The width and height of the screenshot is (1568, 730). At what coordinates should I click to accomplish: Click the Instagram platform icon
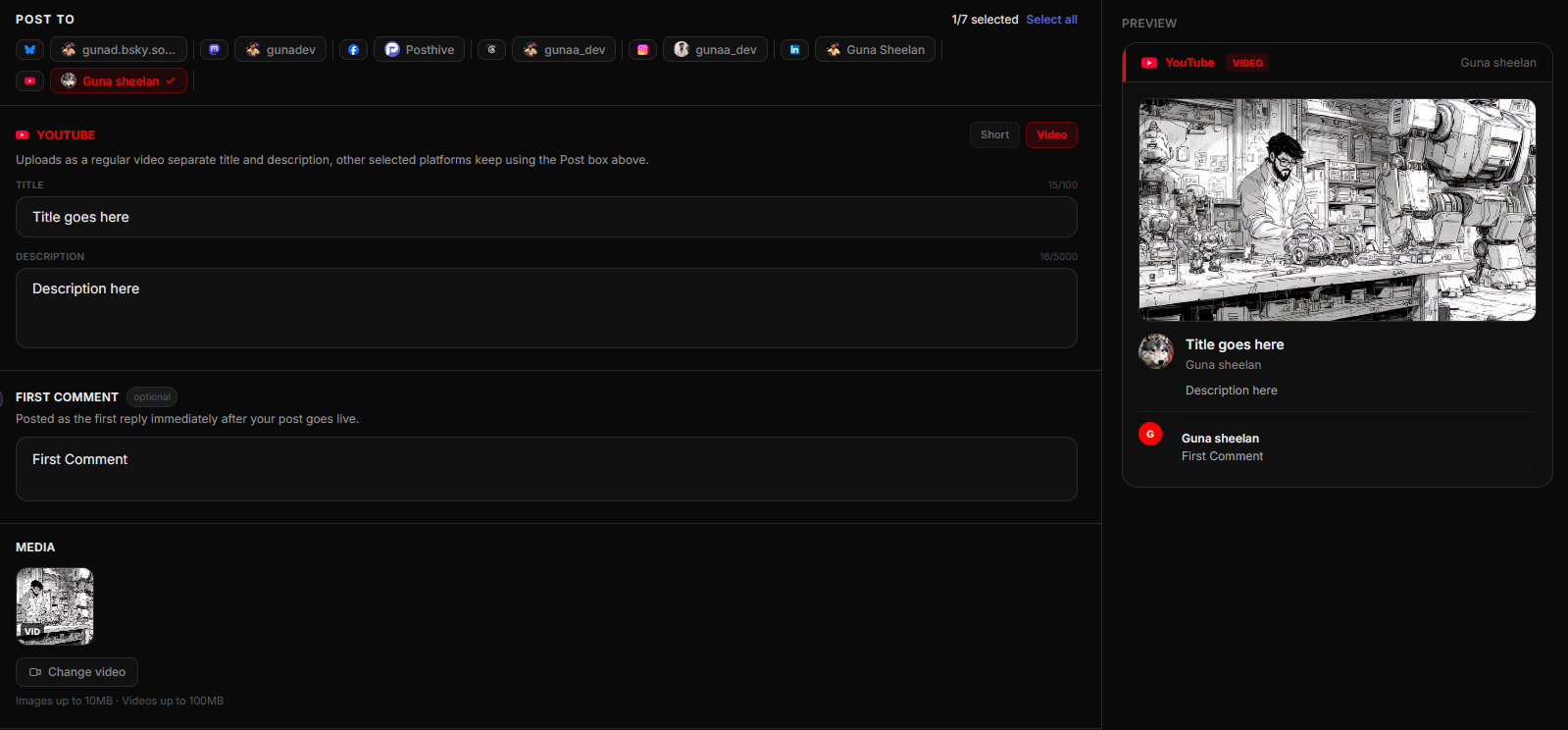pos(643,50)
